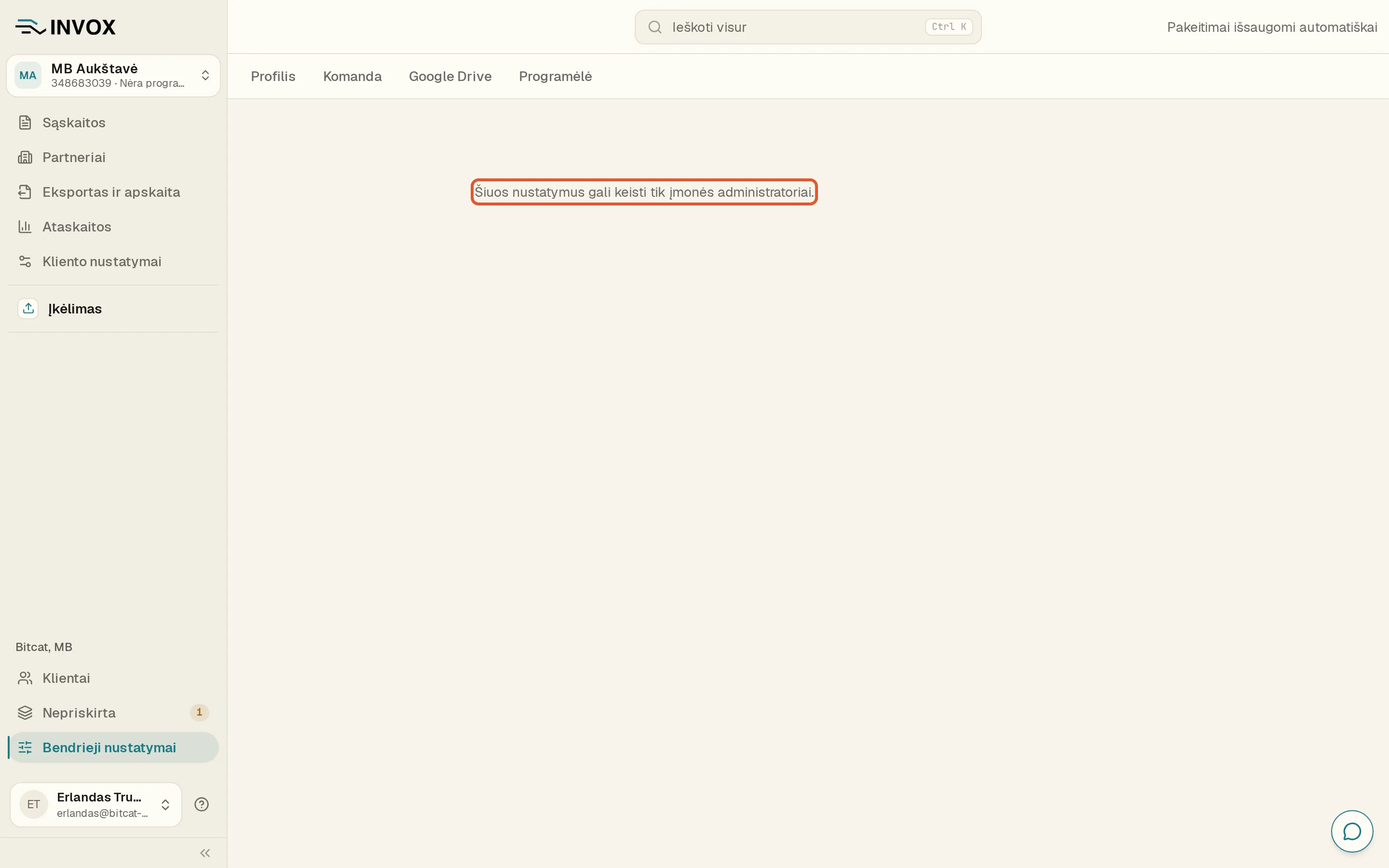Viewport: 1389px width, 868px height.
Task: Open Eksportas ir apskaita page
Action: (x=113, y=192)
